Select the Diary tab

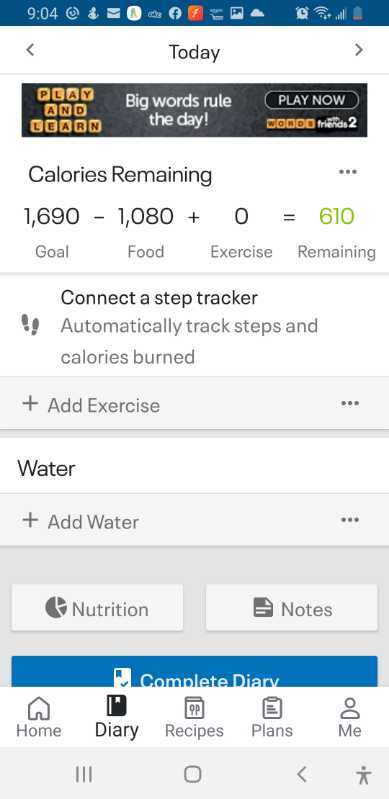117,718
